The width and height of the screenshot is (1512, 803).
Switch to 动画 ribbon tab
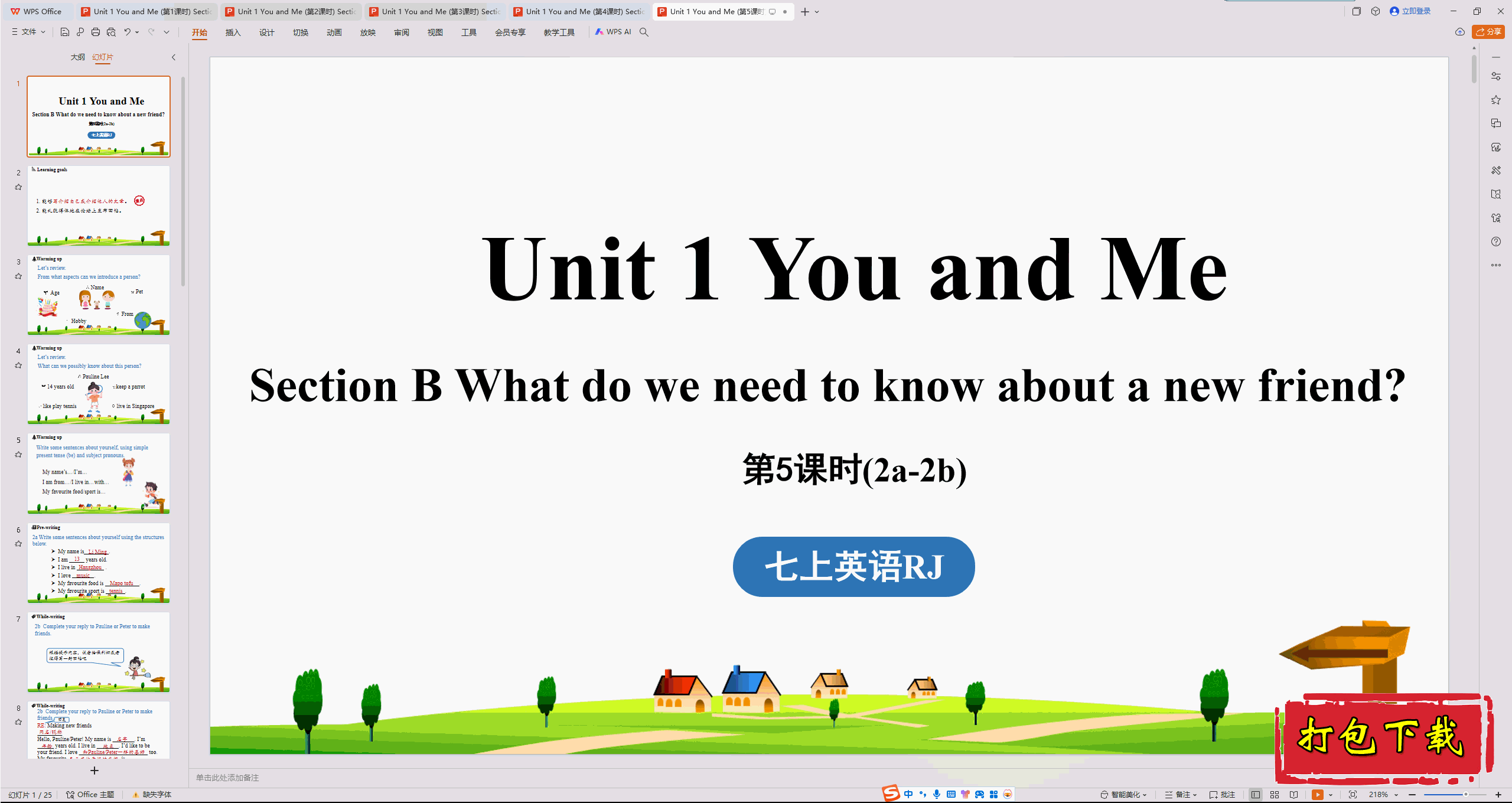tap(334, 32)
